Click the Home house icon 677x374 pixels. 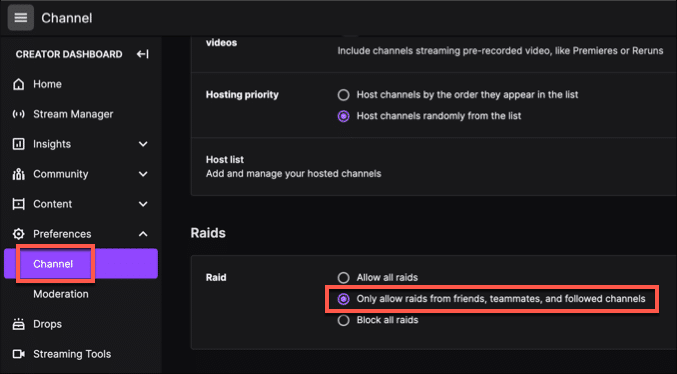(19, 84)
